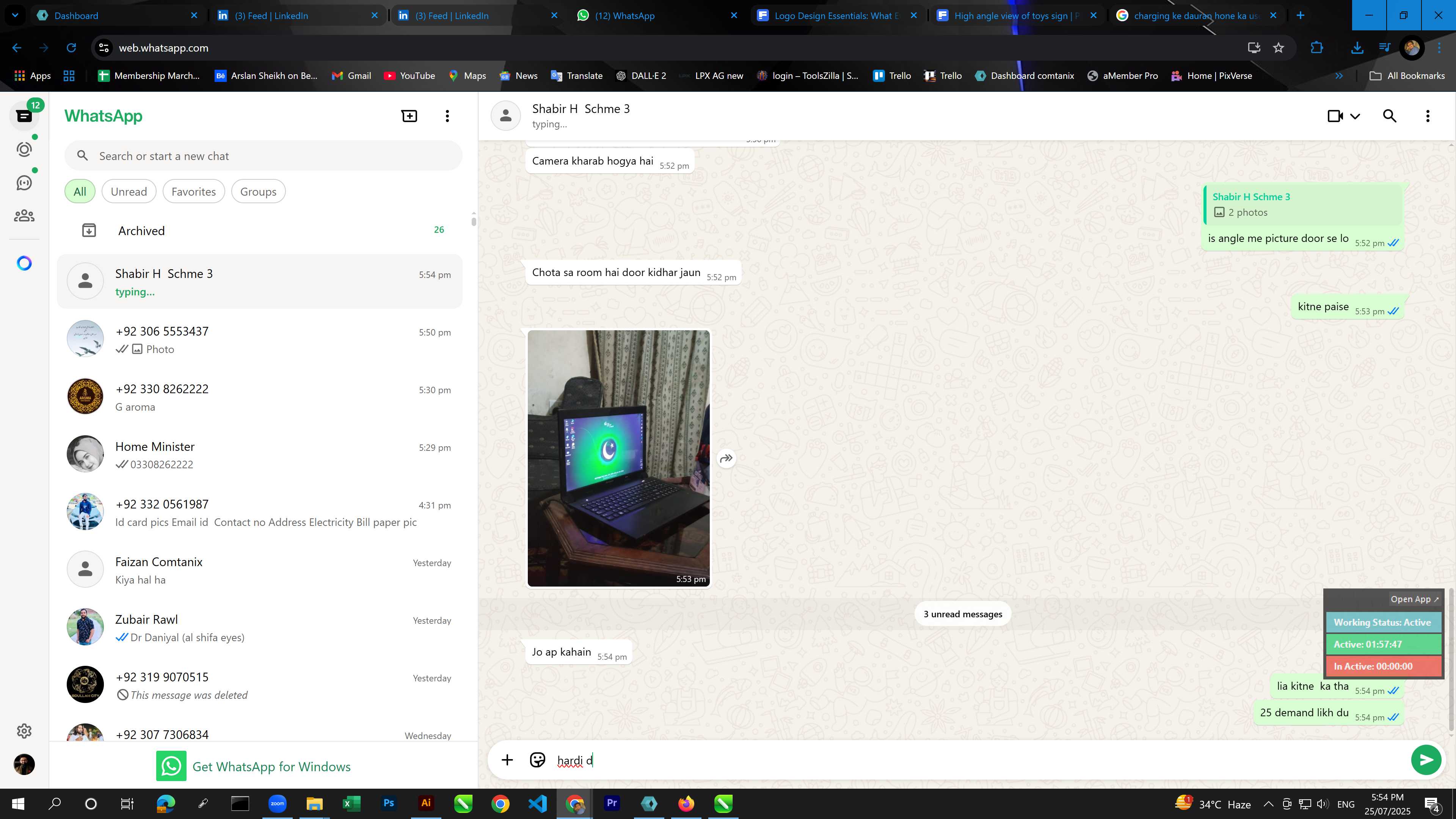The width and height of the screenshot is (1456, 819).
Task: Open the Home Minister chat
Action: click(x=260, y=455)
